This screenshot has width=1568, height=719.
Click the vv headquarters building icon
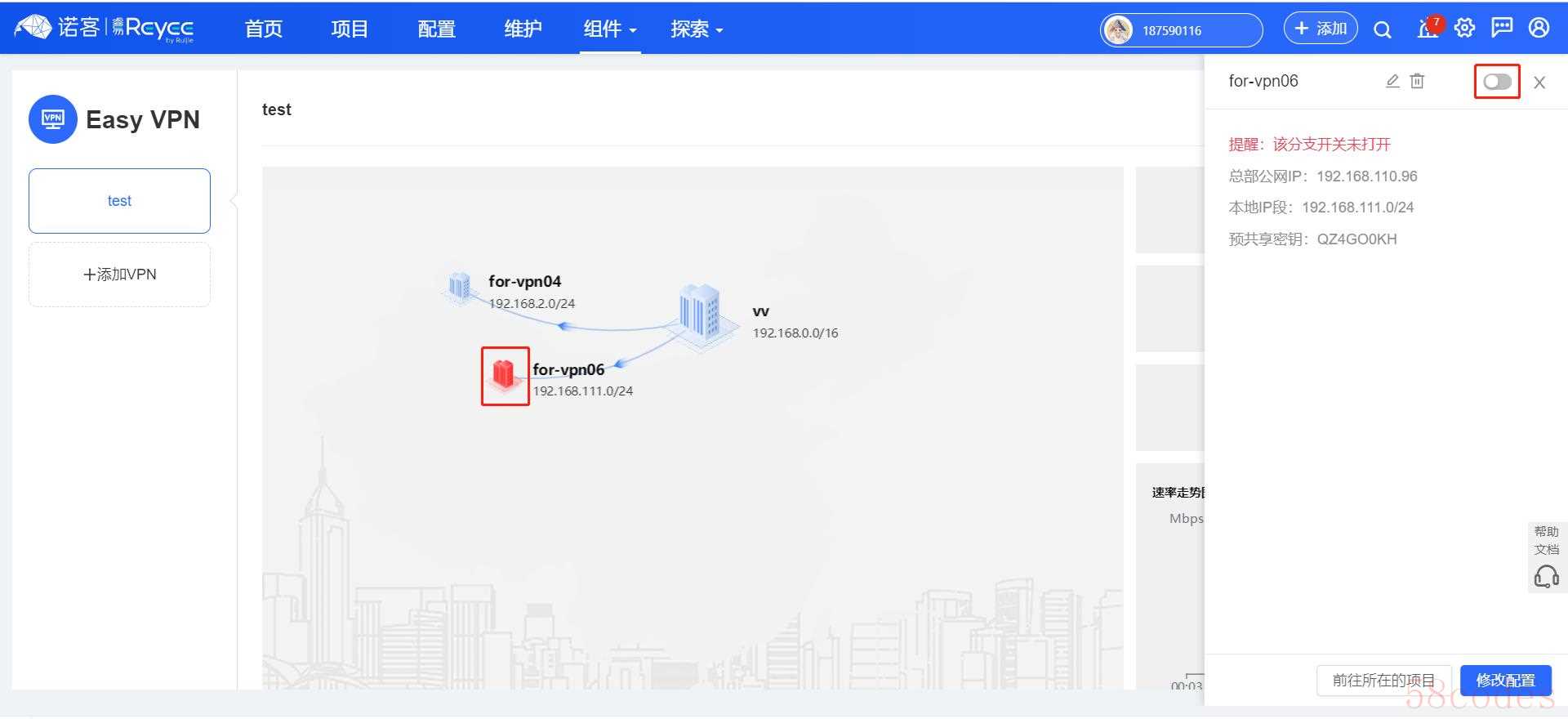tap(701, 314)
